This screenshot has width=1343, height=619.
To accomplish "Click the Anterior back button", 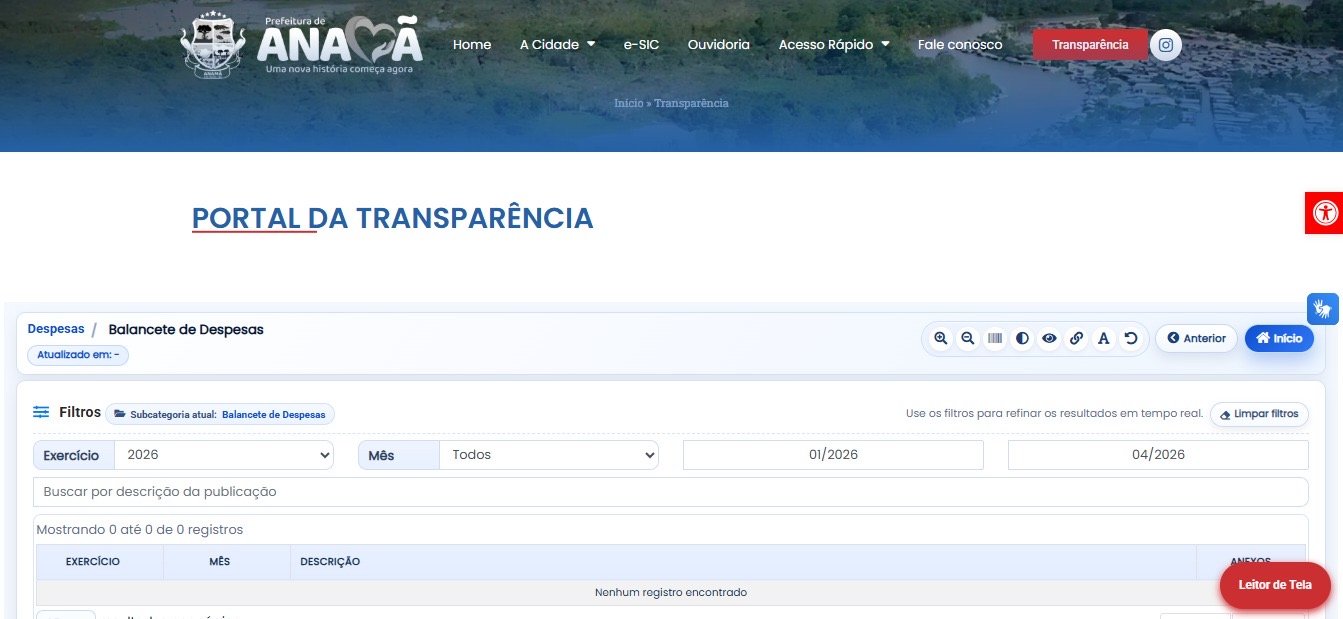I will pyautogui.click(x=1196, y=339).
